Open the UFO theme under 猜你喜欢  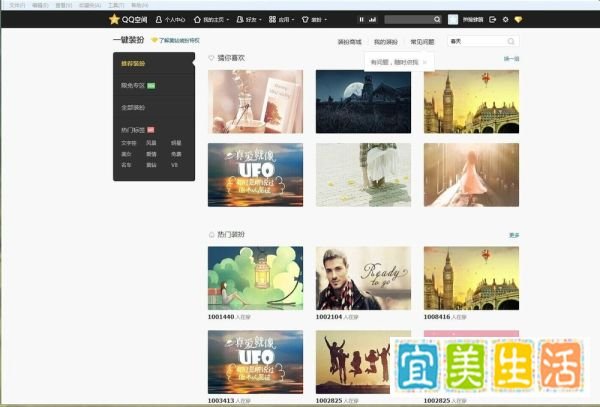[x=255, y=175]
